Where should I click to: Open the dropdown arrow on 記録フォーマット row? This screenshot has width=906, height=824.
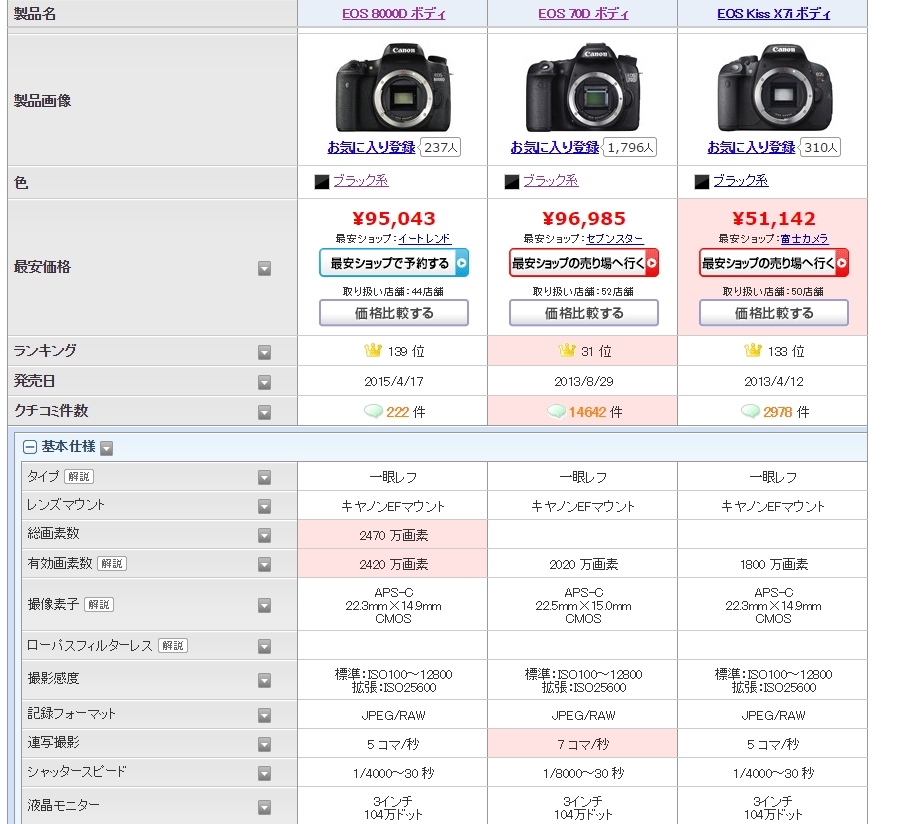(265, 716)
